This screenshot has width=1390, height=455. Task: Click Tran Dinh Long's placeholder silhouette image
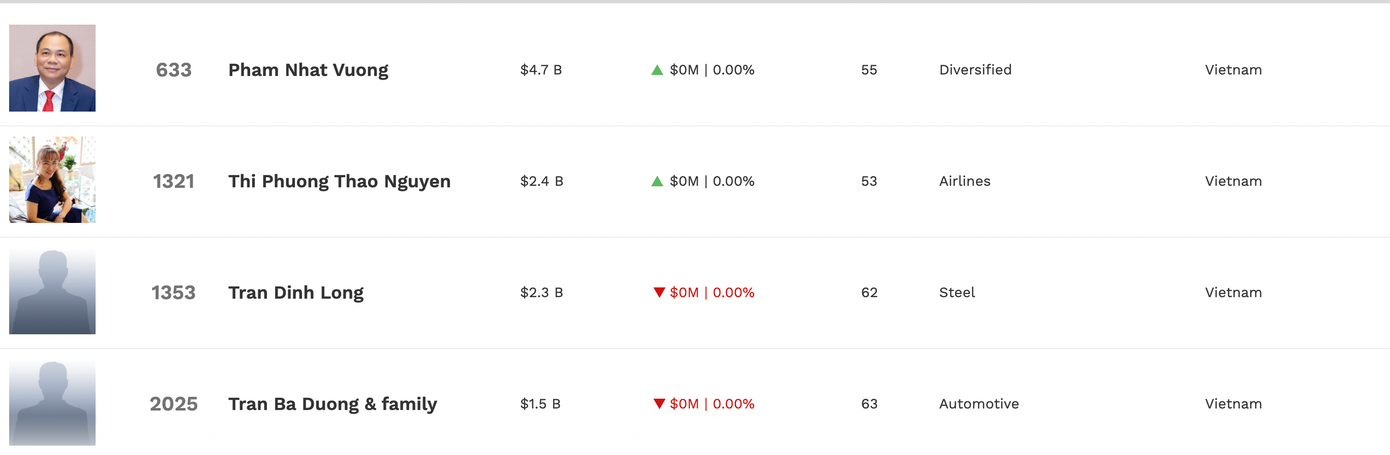point(52,291)
